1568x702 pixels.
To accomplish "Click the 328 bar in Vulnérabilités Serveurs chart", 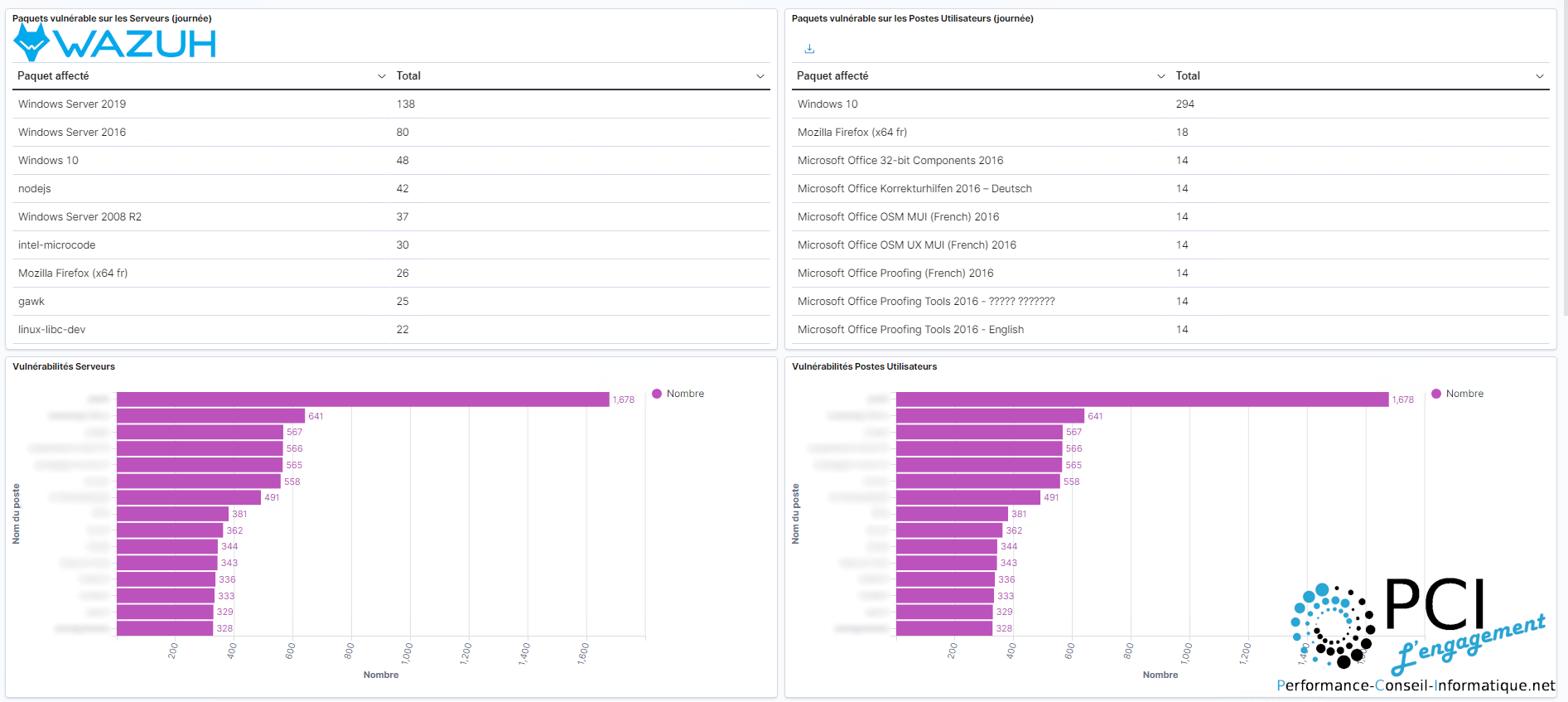I will point(165,628).
